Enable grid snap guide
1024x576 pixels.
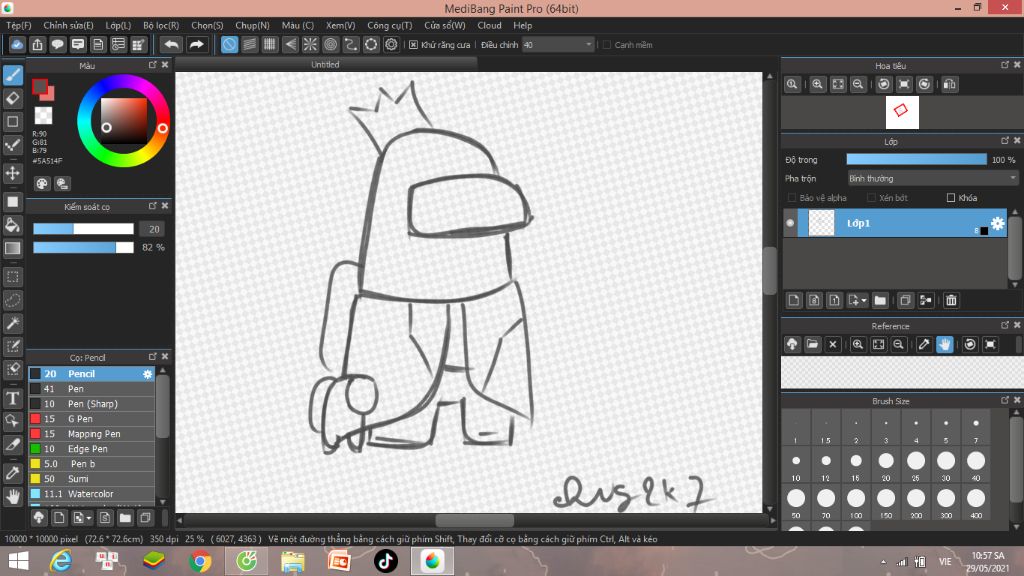click(270, 44)
